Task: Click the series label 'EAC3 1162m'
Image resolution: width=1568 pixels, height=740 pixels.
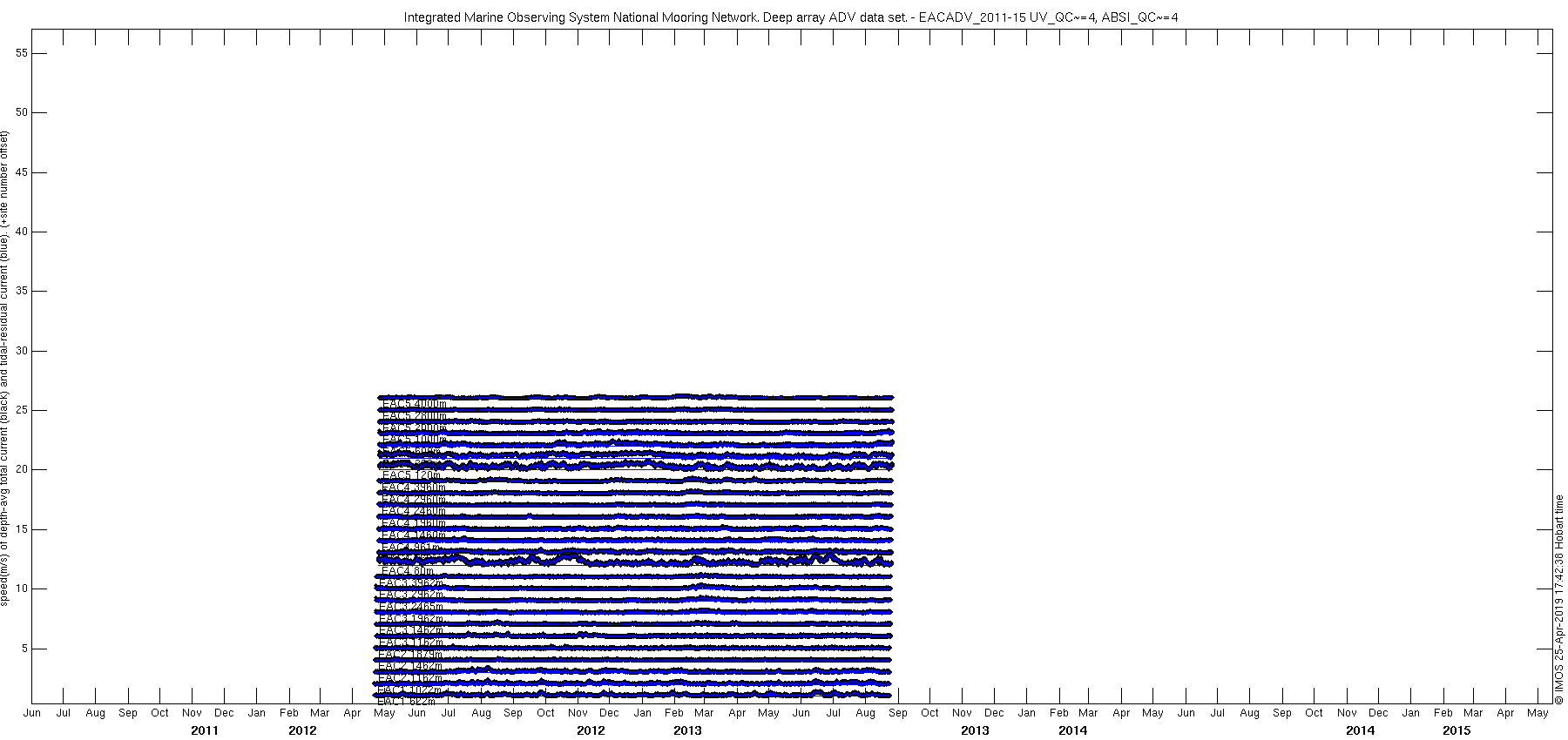Action: tap(411, 642)
